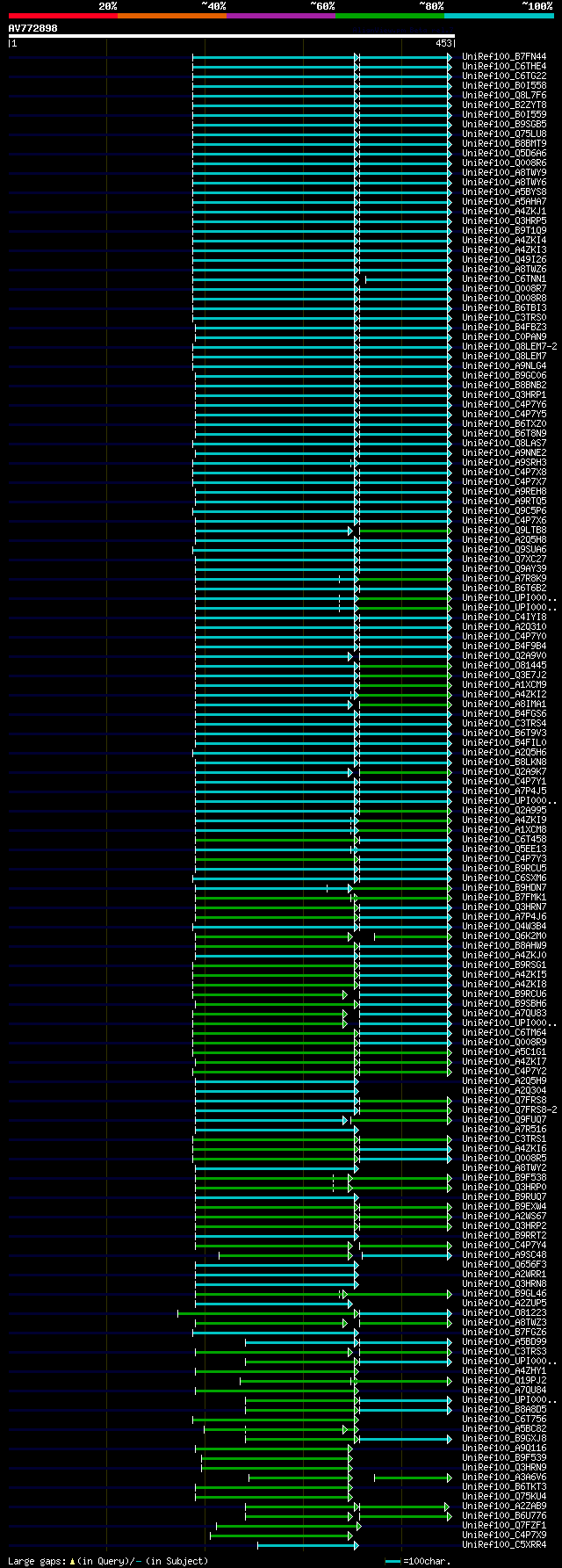Open hit UniRef100_B9SGB5
562x1568 pixels.
coord(504,124)
